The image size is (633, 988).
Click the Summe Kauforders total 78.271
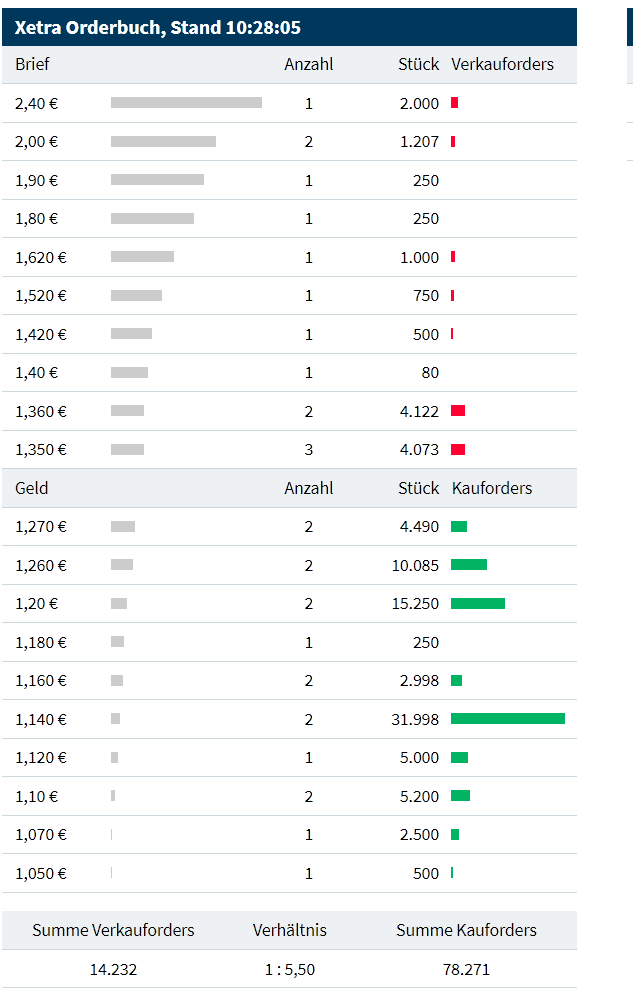pyautogui.click(x=466, y=969)
